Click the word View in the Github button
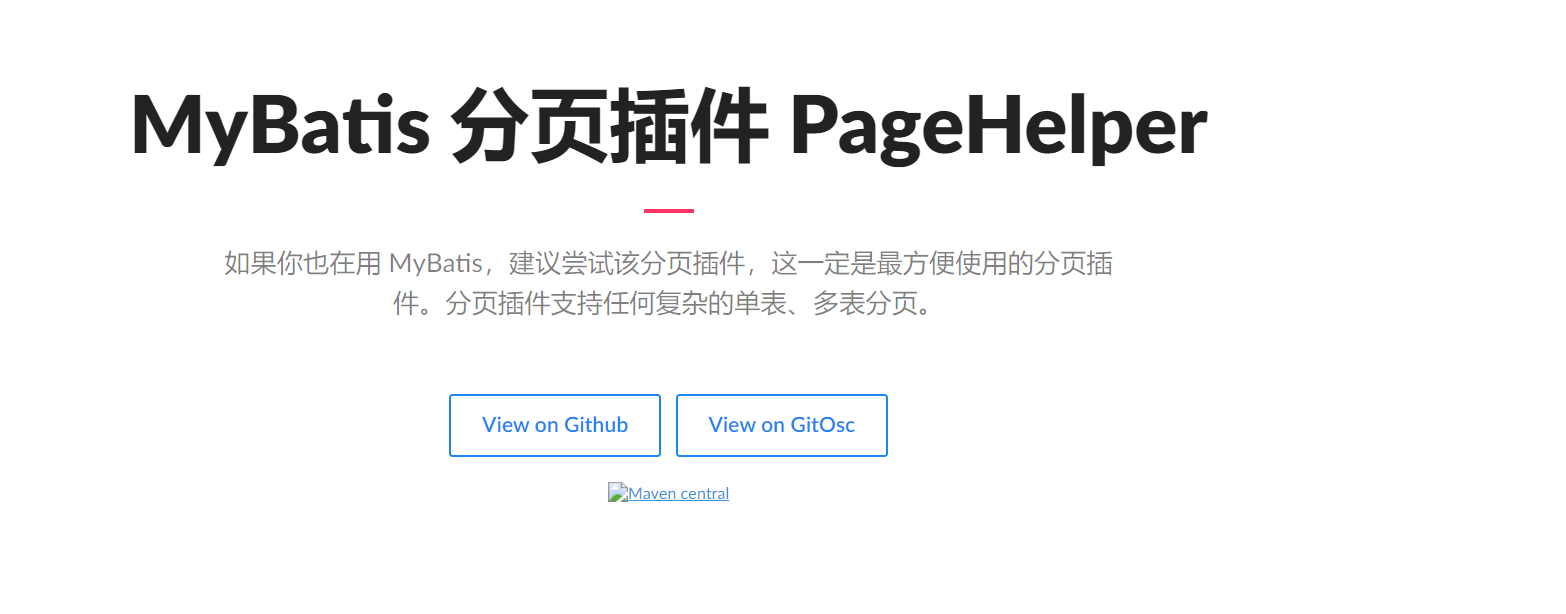This screenshot has height=614, width=1566. 505,425
